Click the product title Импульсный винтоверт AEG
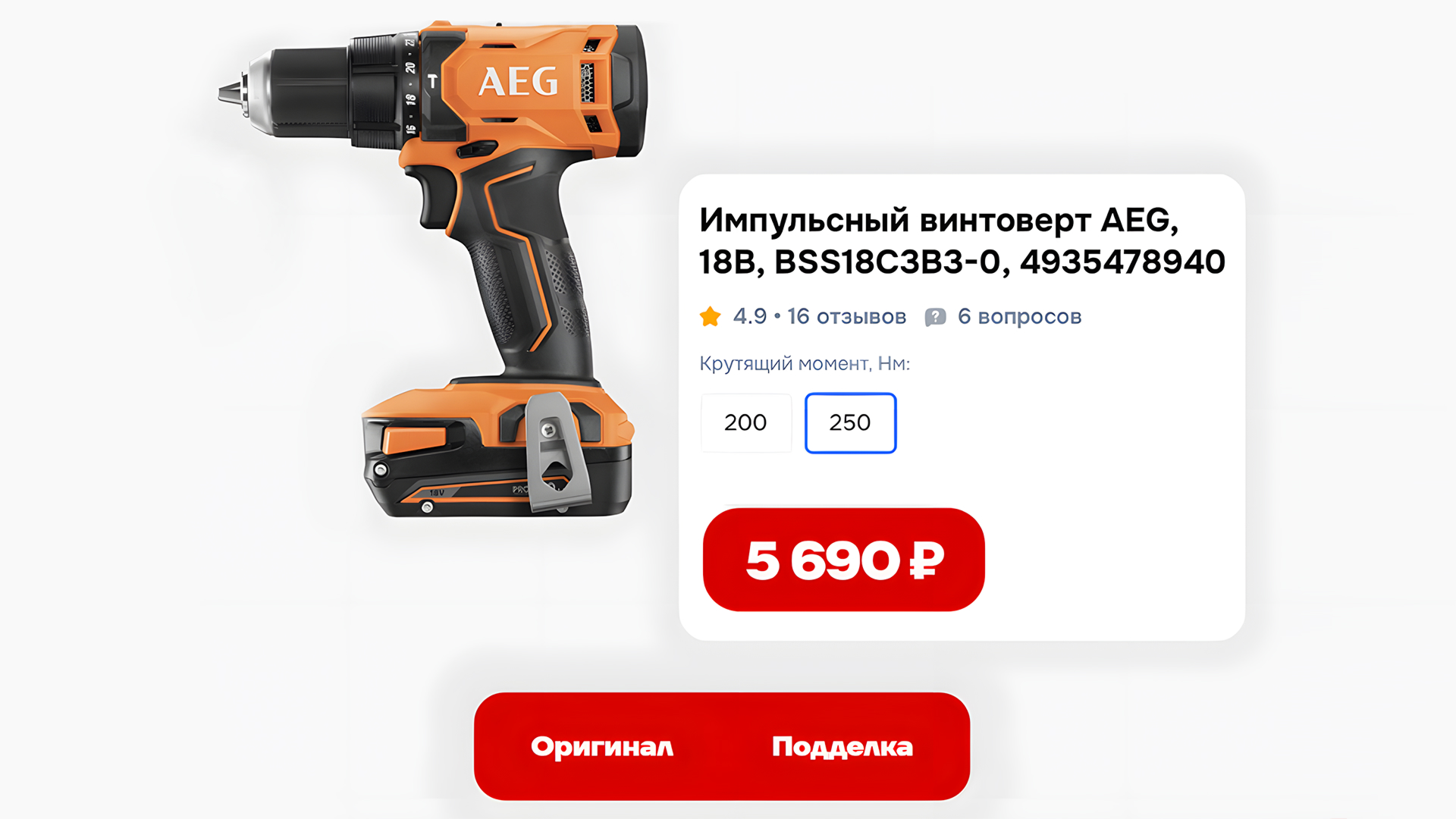1456x819 pixels. [x=939, y=220]
